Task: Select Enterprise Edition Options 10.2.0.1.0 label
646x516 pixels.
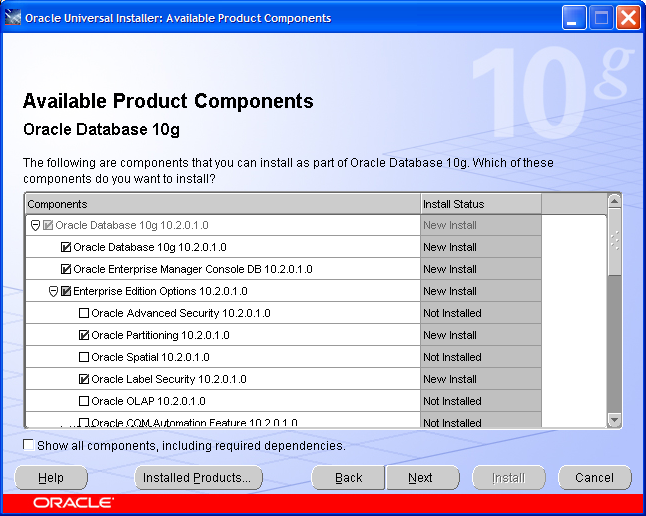Action: click(160, 291)
